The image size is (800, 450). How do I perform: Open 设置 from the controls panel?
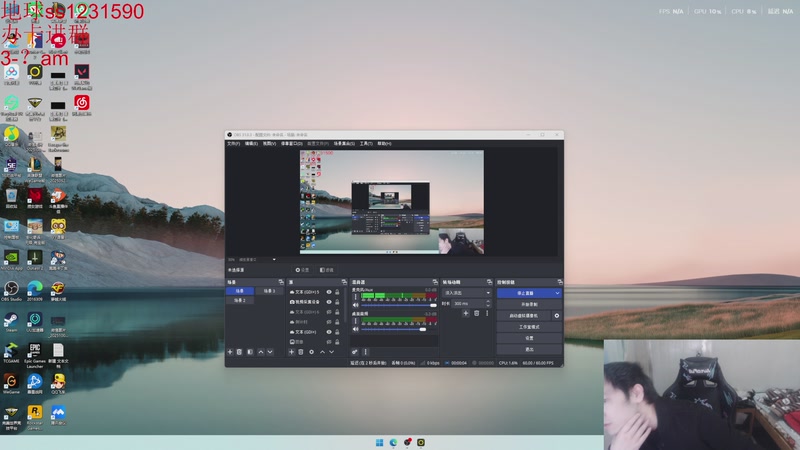(x=529, y=338)
